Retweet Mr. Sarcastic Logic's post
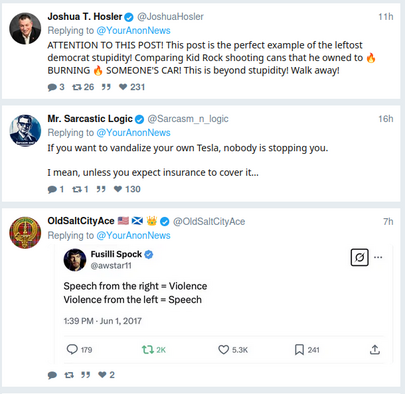 click(77, 189)
